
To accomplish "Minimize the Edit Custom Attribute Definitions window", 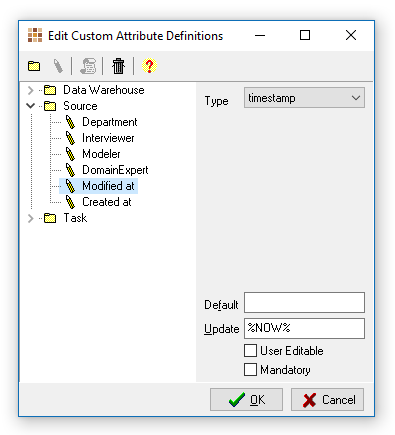I will [260, 35].
